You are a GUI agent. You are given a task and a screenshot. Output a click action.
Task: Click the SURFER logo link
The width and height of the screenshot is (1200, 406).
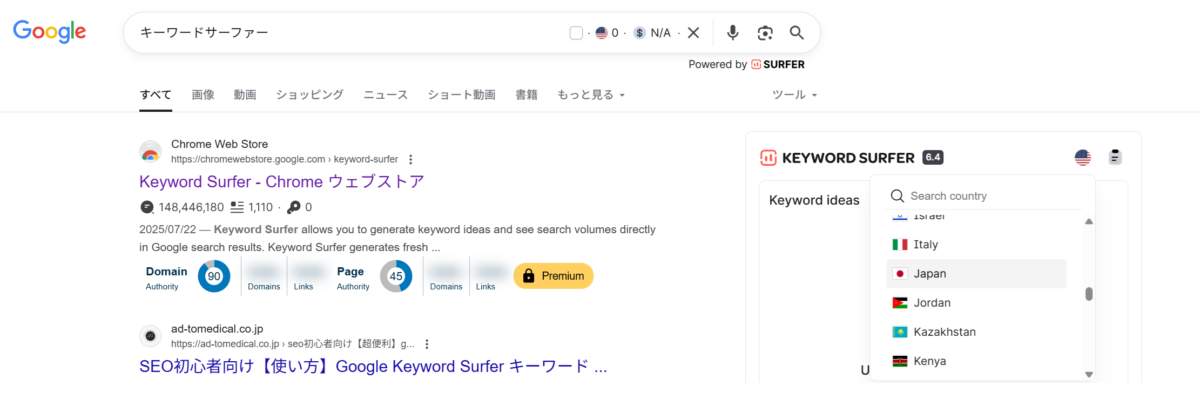[x=778, y=64]
